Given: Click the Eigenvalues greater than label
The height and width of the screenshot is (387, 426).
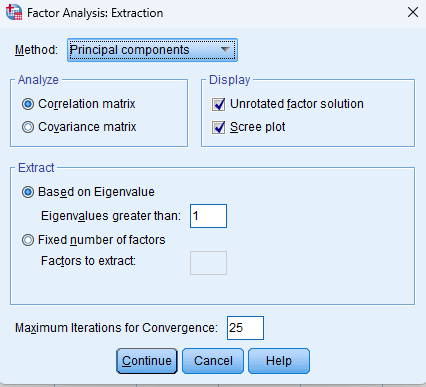Looking at the screenshot, I should point(111,216).
